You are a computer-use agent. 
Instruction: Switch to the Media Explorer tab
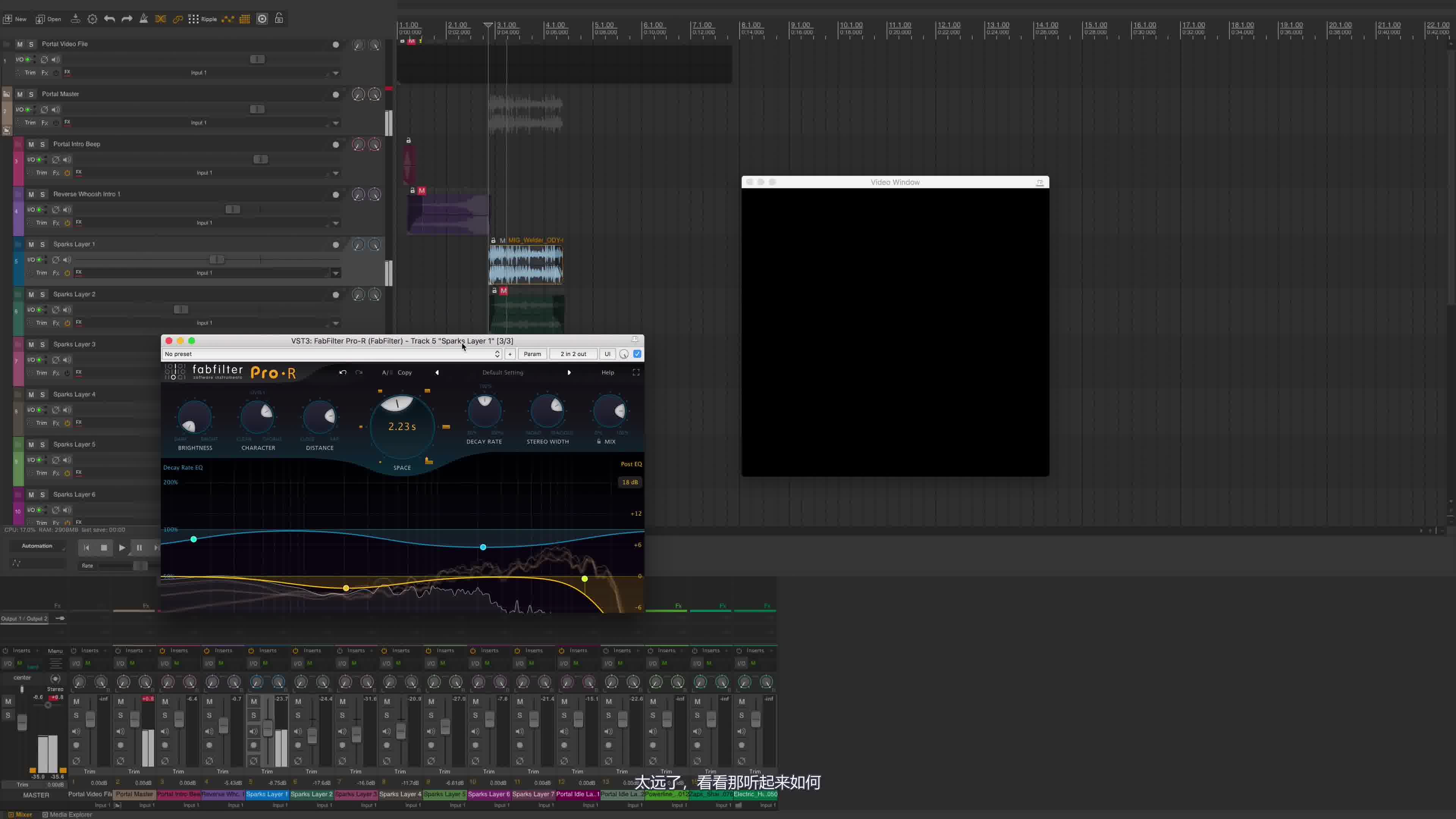tap(67, 814)
